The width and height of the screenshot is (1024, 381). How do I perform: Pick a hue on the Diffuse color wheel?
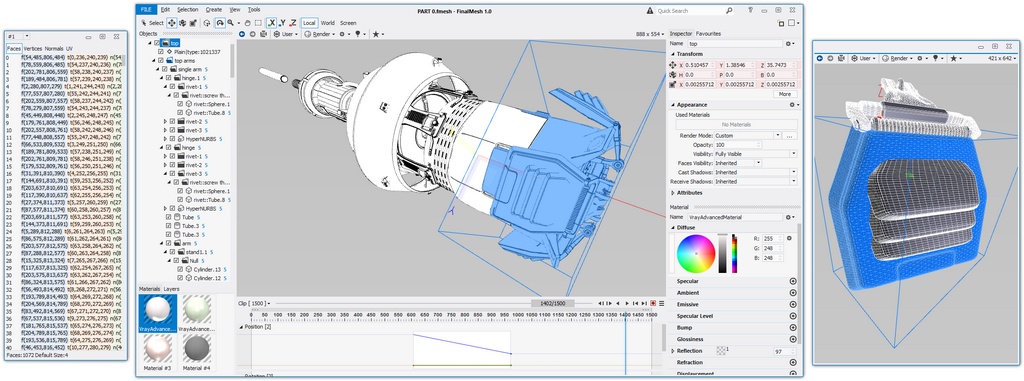click(696, 253)
